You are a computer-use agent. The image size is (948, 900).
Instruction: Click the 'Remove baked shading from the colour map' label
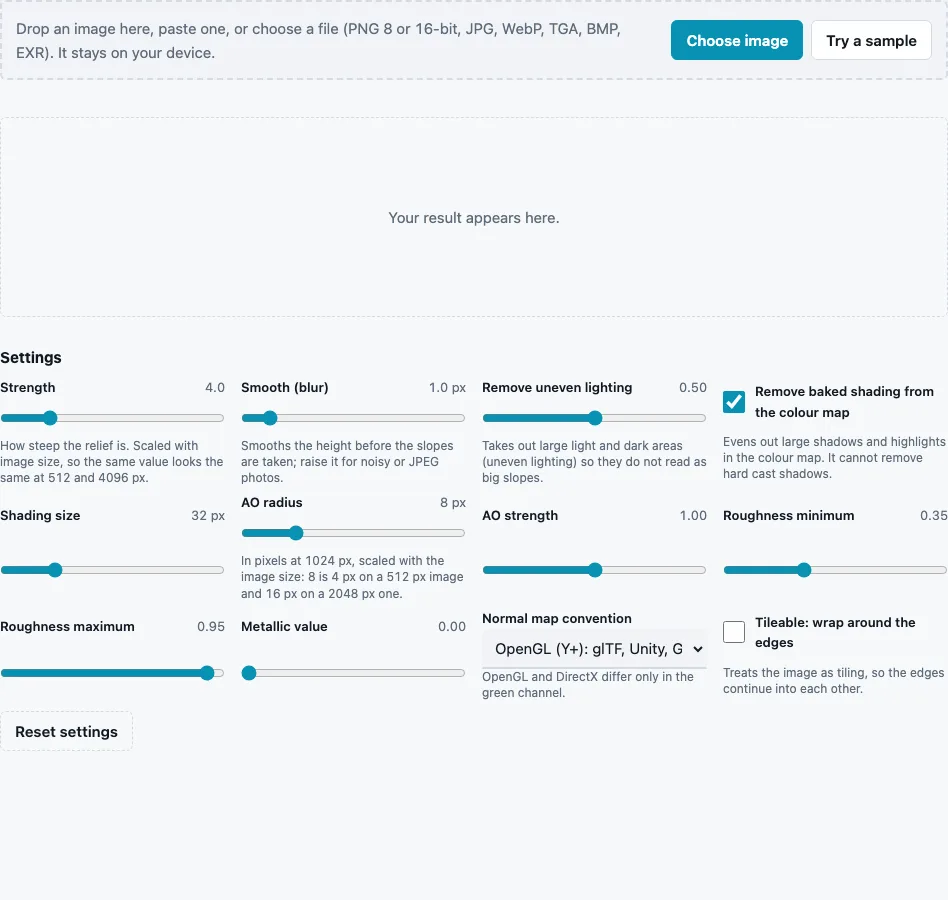pyautogui.click(x=844, y=402)
